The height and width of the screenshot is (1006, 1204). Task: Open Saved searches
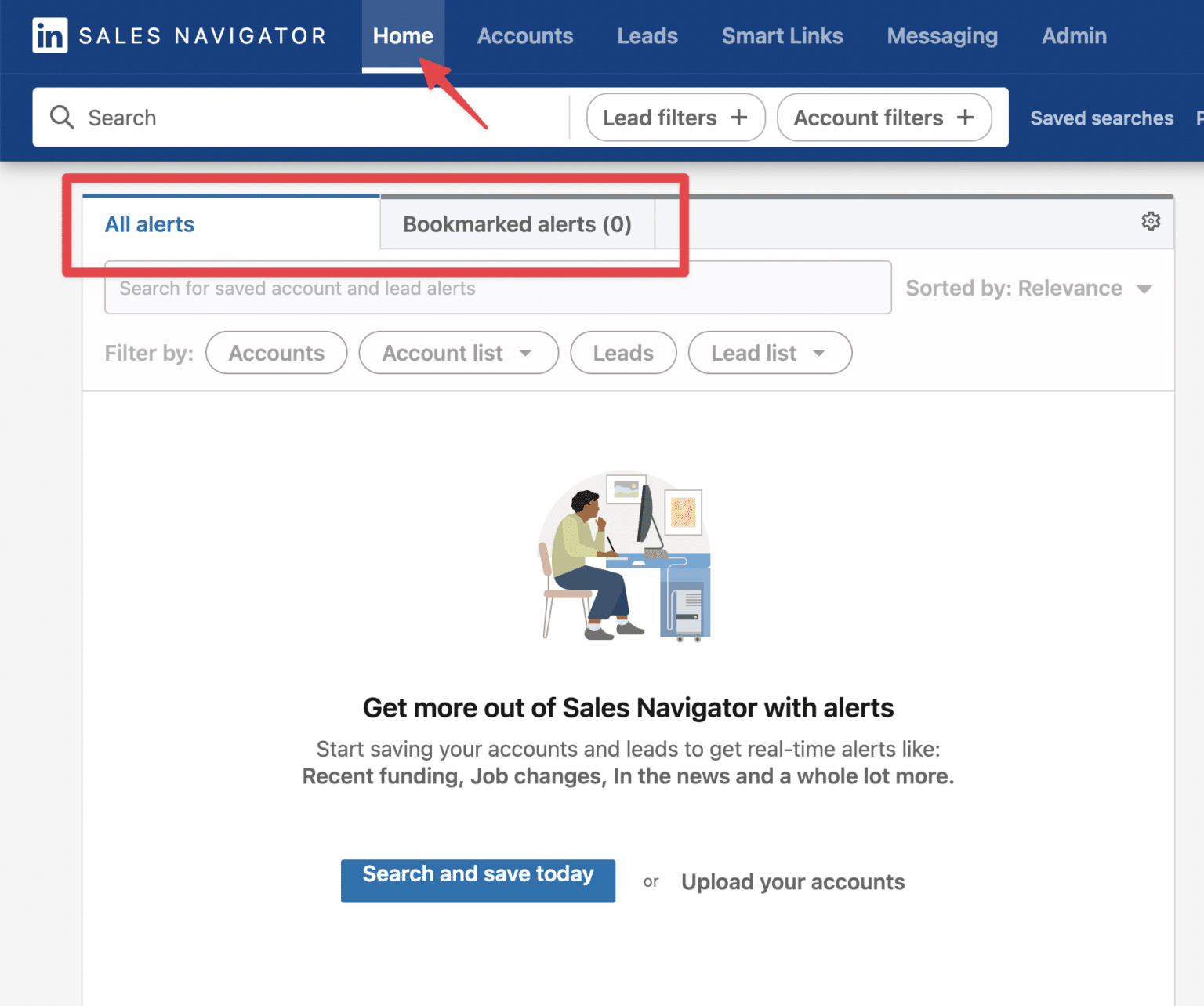(x=1101, y=117)
